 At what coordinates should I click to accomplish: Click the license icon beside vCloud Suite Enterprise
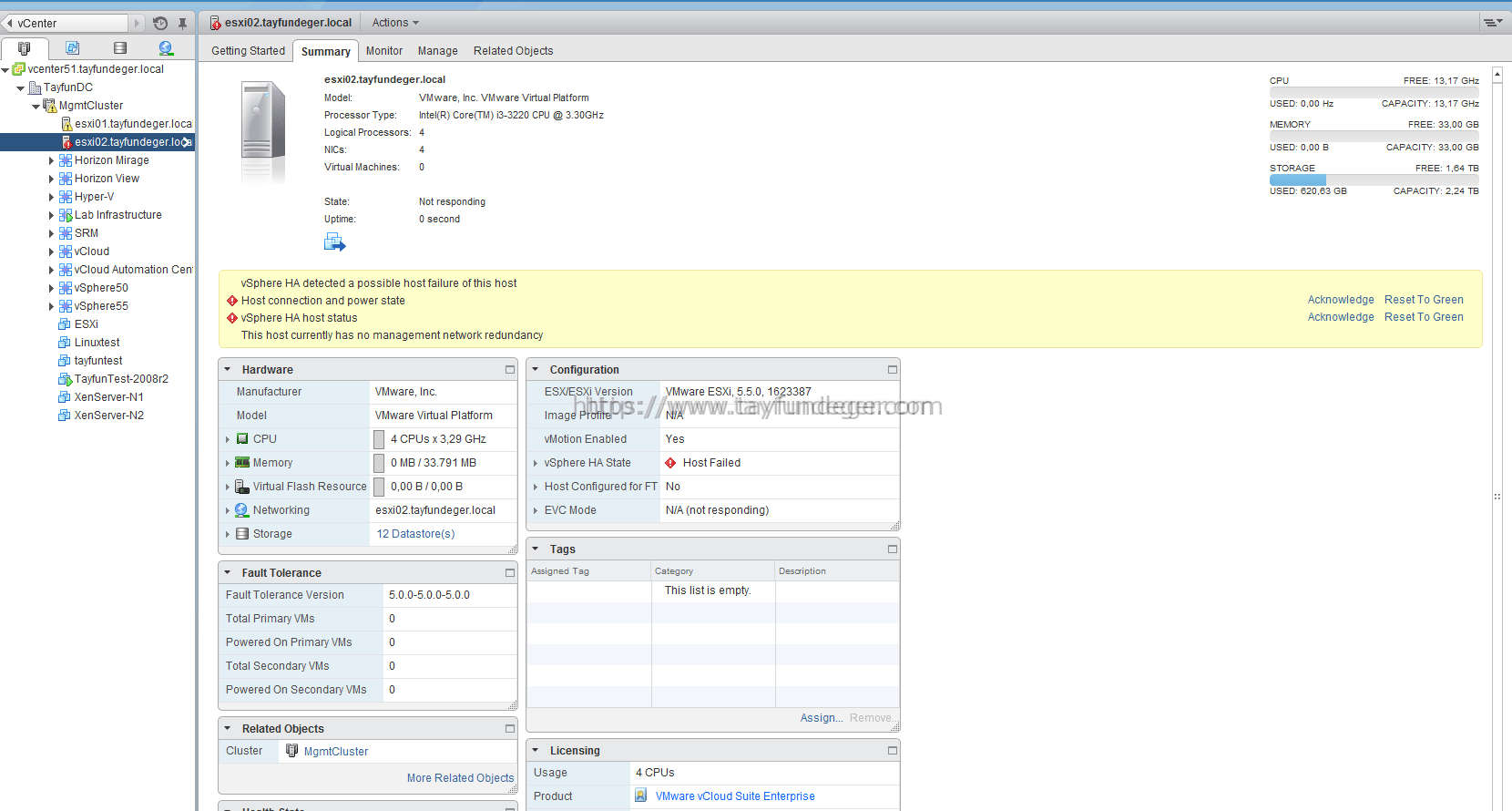coord(641,796)
